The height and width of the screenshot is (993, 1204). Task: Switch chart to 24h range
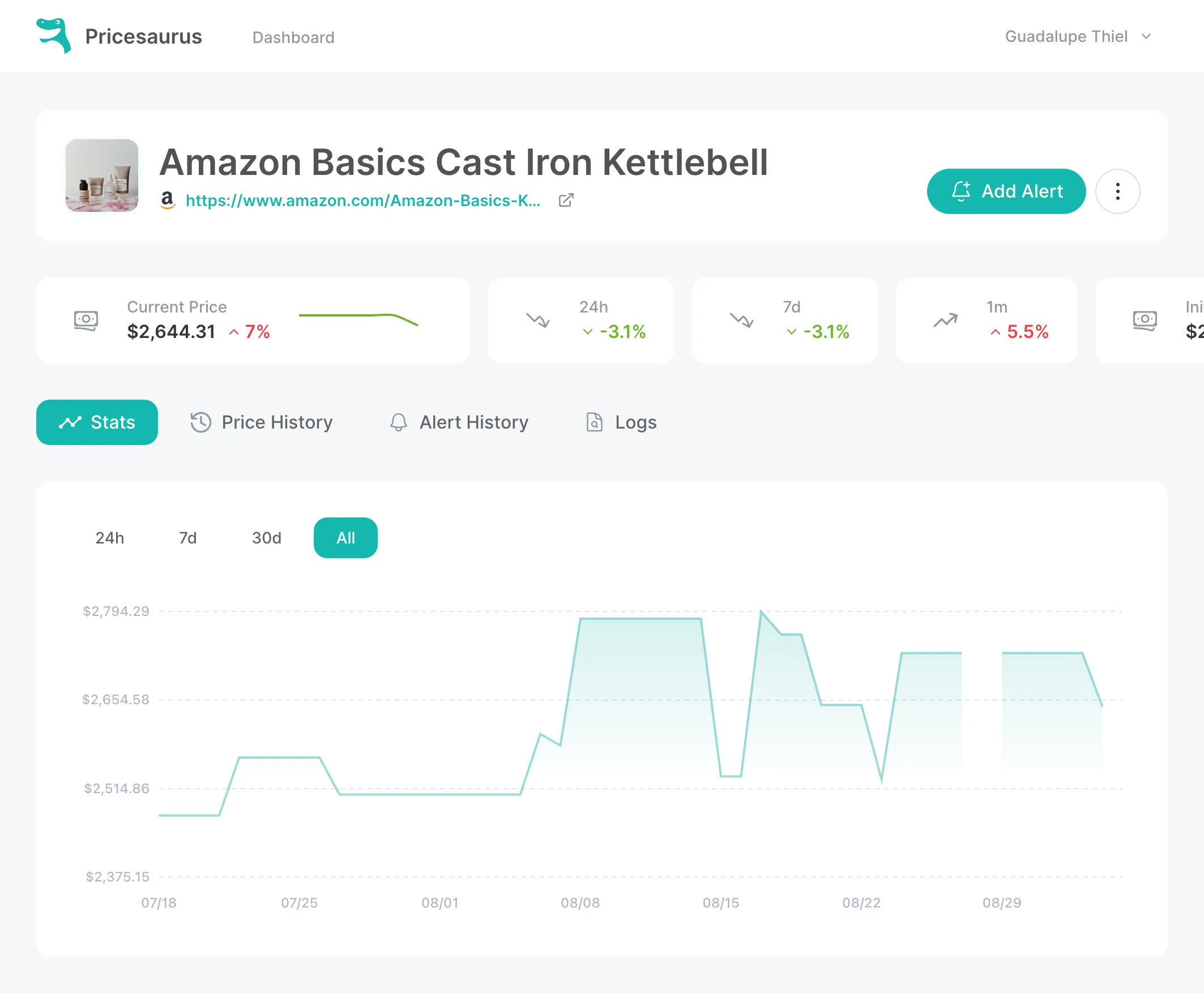click(110, 538)
